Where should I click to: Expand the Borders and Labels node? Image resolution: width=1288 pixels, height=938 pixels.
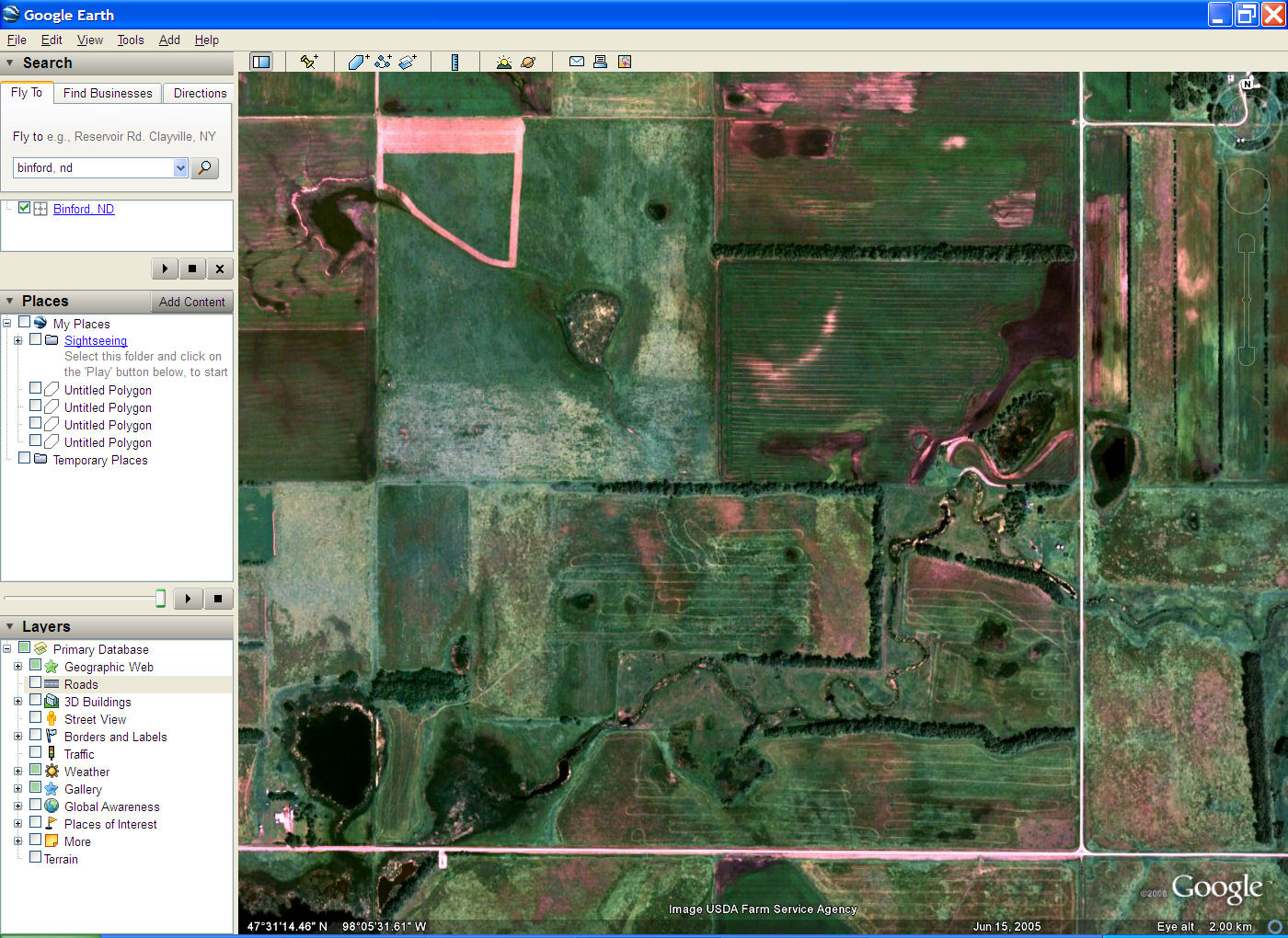click(x=17, y=737)
